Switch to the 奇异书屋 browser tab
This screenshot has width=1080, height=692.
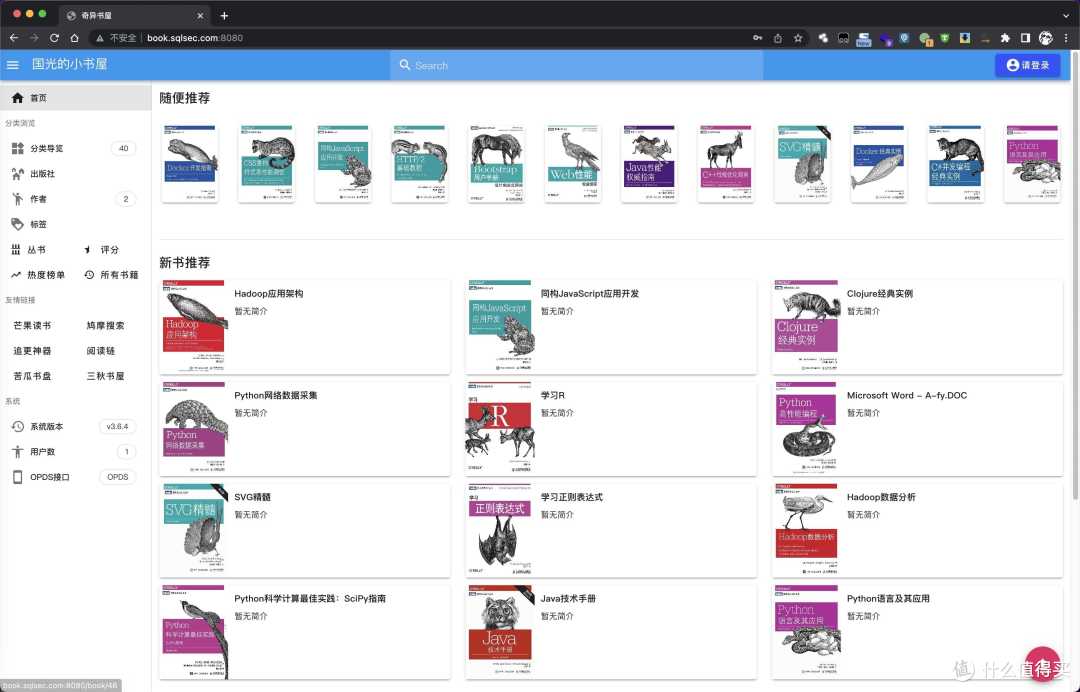click(x=135, y=15)
